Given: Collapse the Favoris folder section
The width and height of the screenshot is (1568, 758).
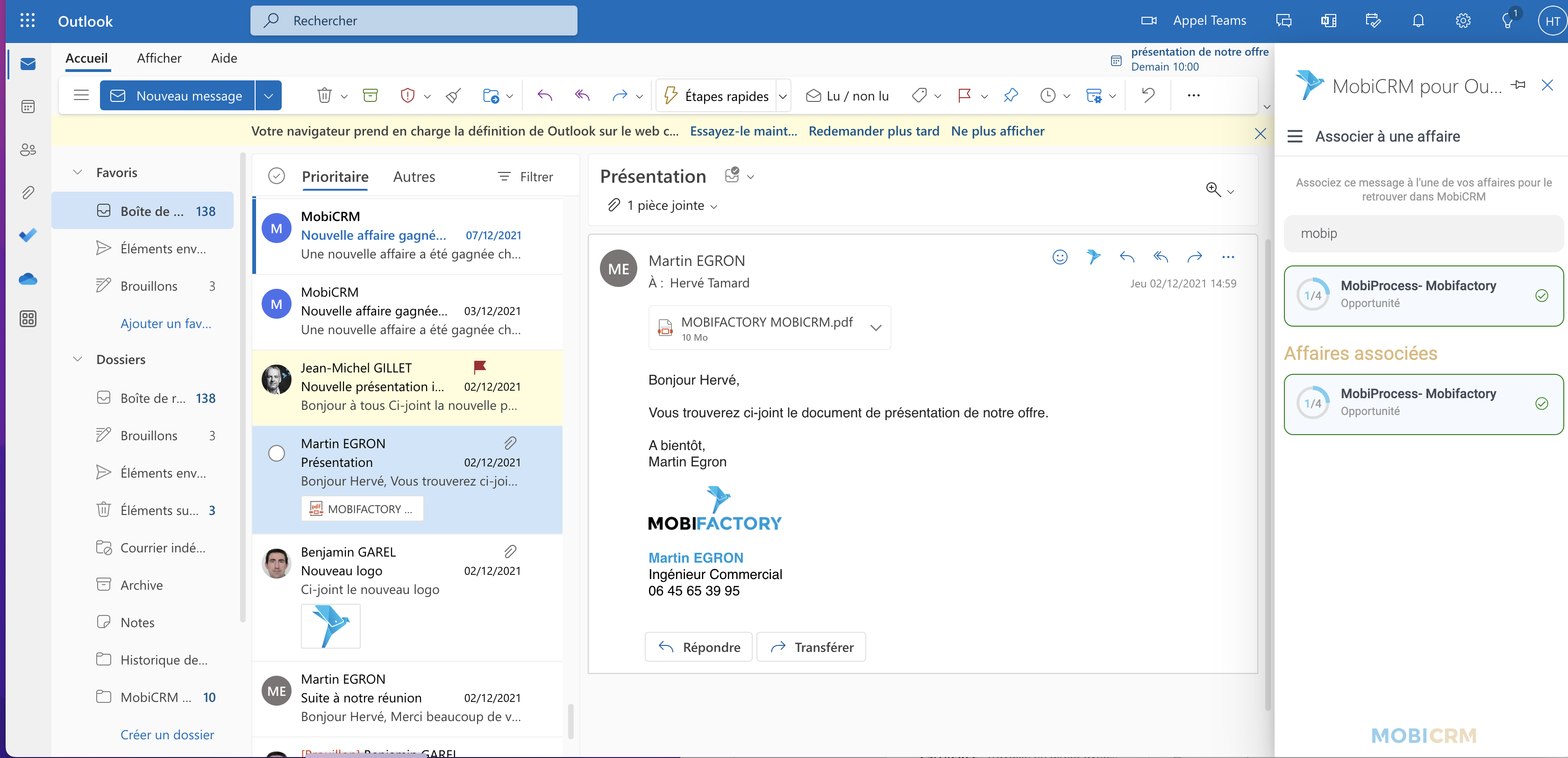Looking at the screenshot, I should (x=78, y=172).
